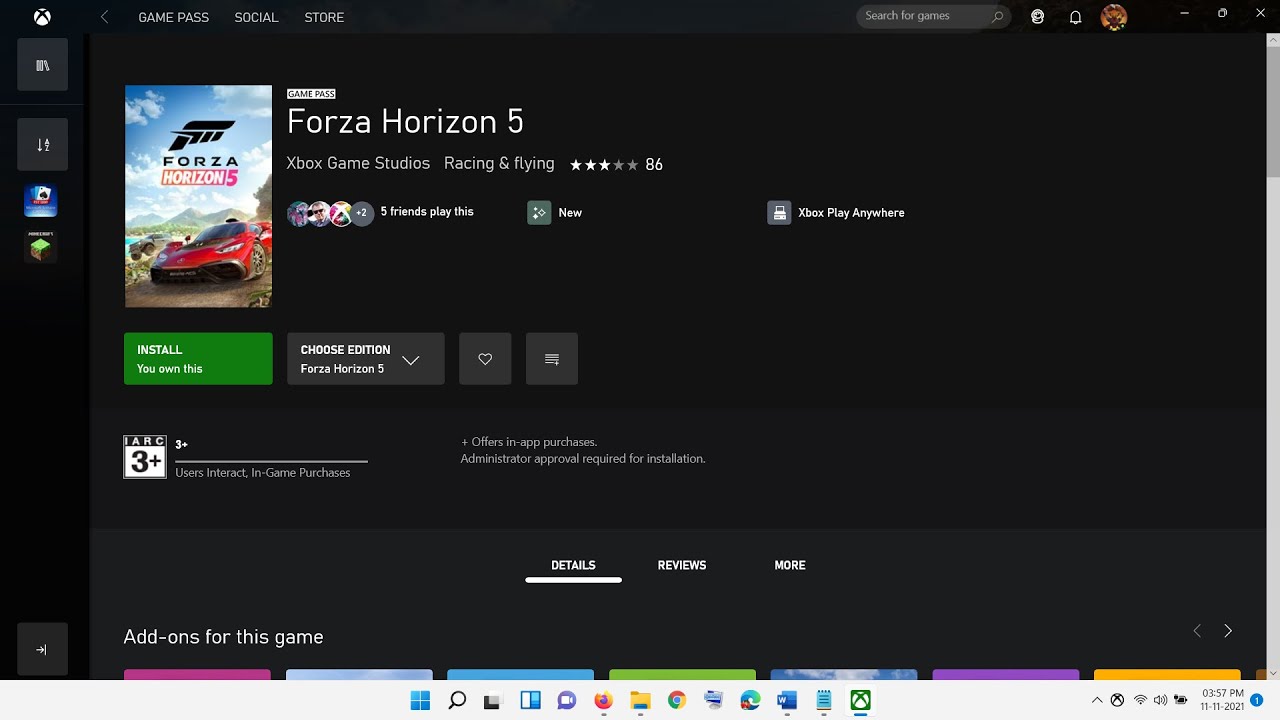Open Google Chrome from the taskbar
The height and width of the screenshot is (720, 1280).
pyautogui.click(x=677, y=700)
